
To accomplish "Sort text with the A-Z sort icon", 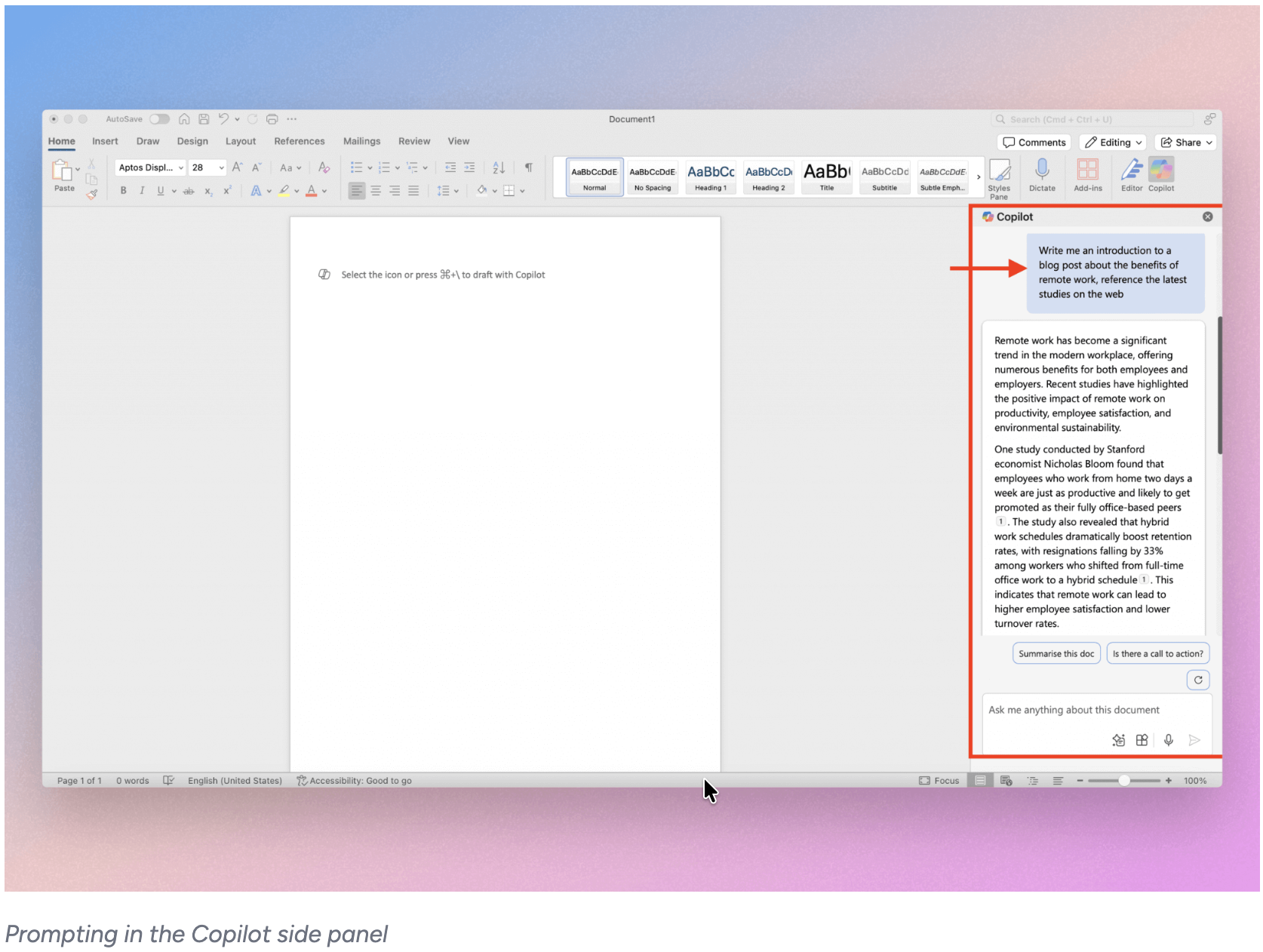I will pos(498,167).
